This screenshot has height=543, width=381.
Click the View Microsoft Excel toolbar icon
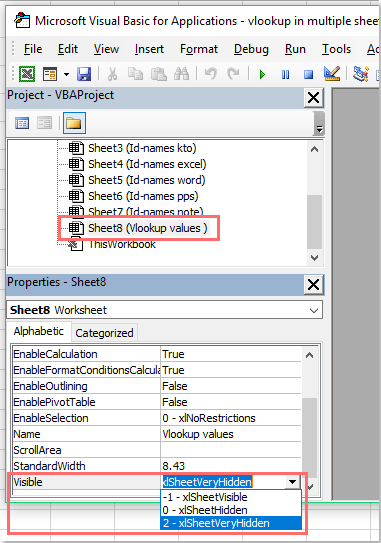[27, 74]
